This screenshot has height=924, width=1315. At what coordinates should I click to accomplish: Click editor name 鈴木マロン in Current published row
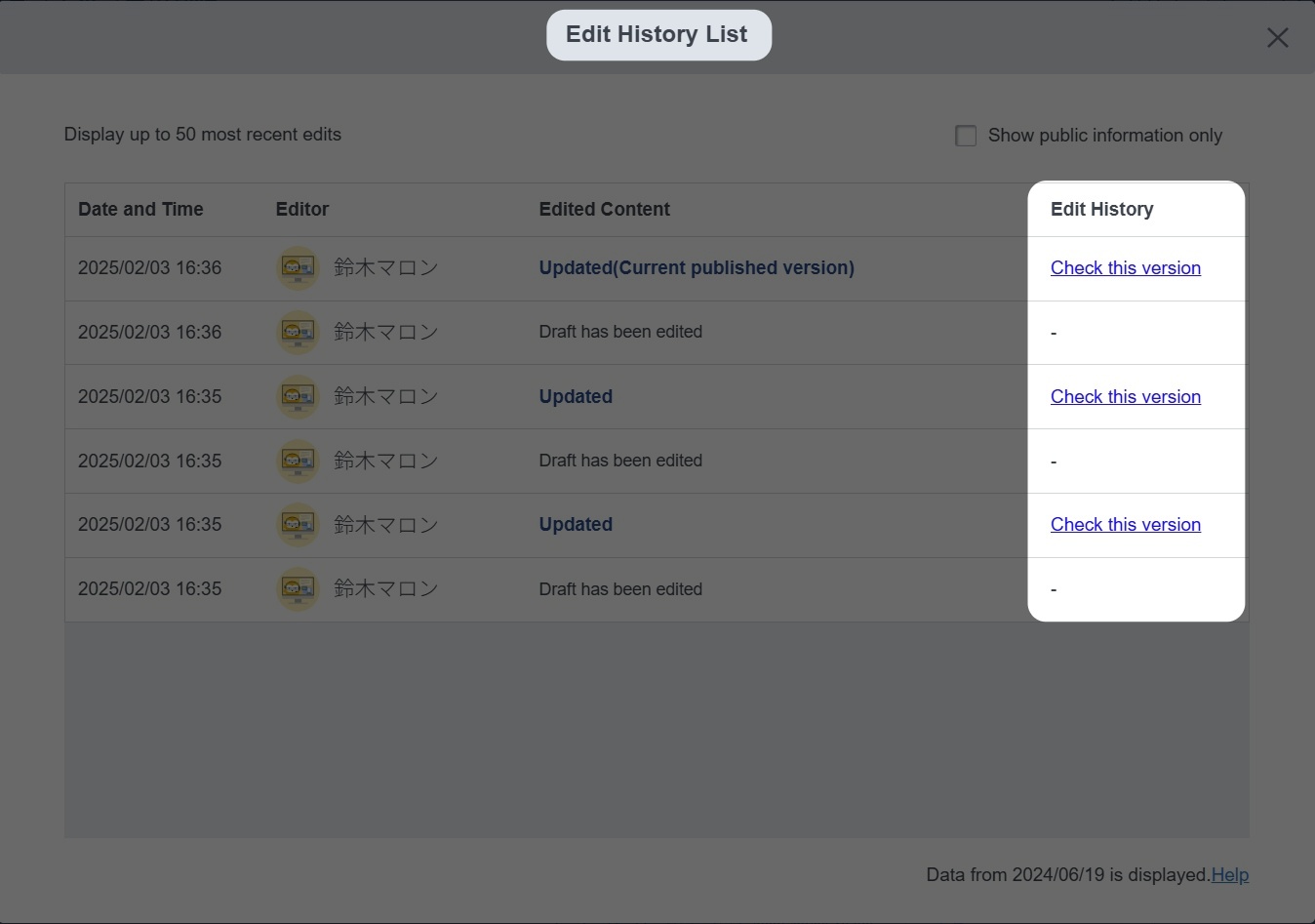(385, 267)
